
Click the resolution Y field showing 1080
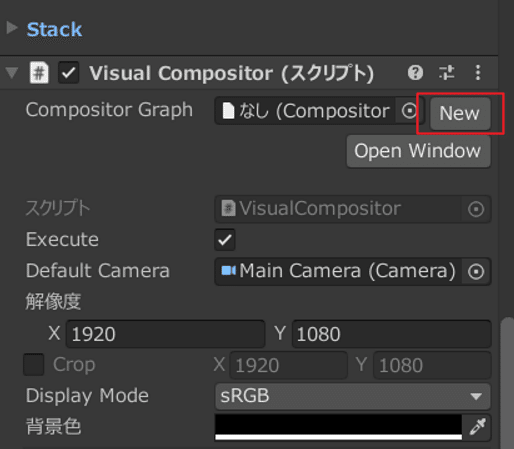click(x=392, y=334)
